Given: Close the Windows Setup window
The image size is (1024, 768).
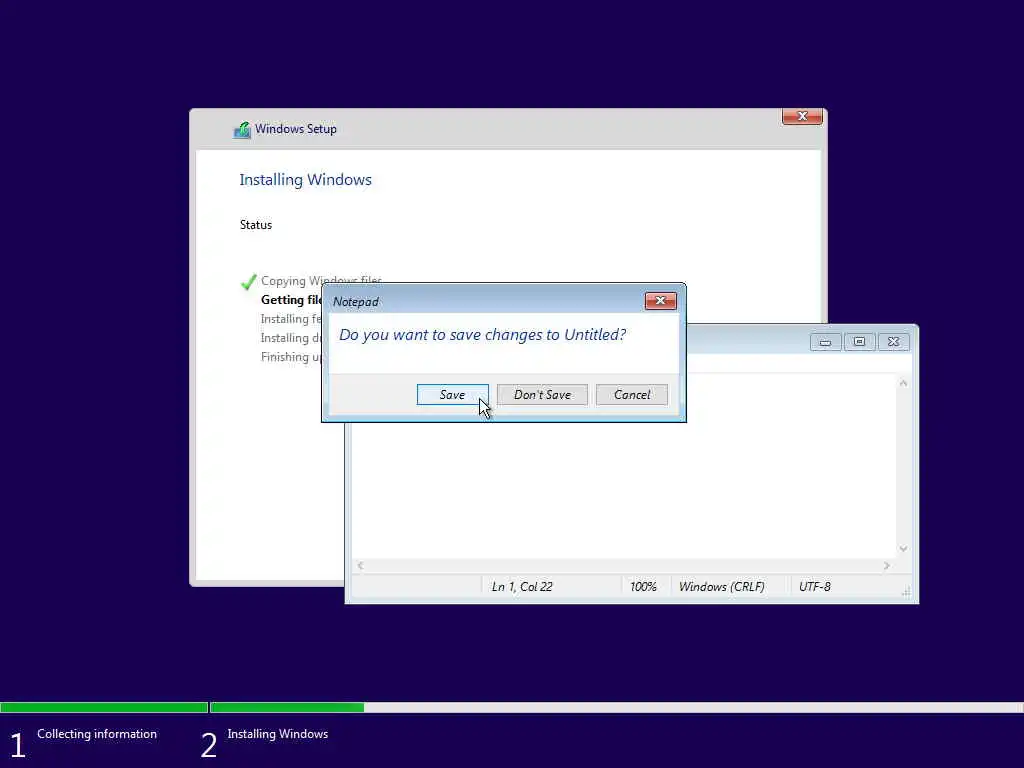Looking at the screenshot, I should click(802, 116).
